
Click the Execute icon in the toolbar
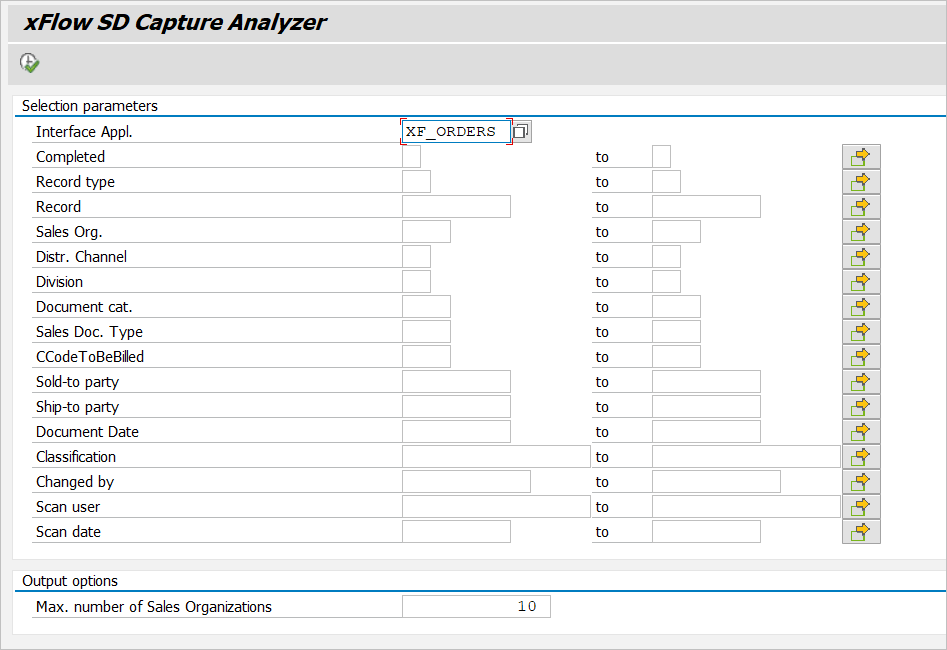tap(30, 63)
